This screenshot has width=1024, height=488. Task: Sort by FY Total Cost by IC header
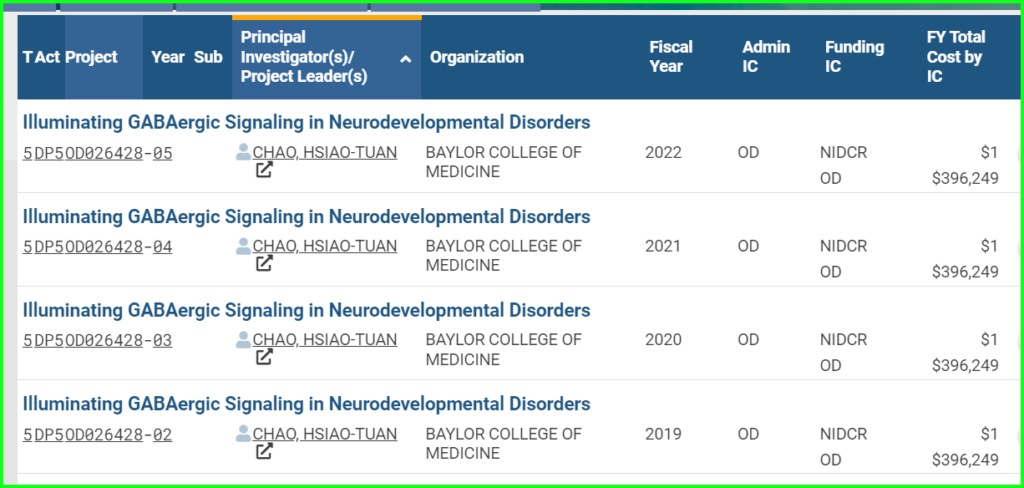click(955, 57)
